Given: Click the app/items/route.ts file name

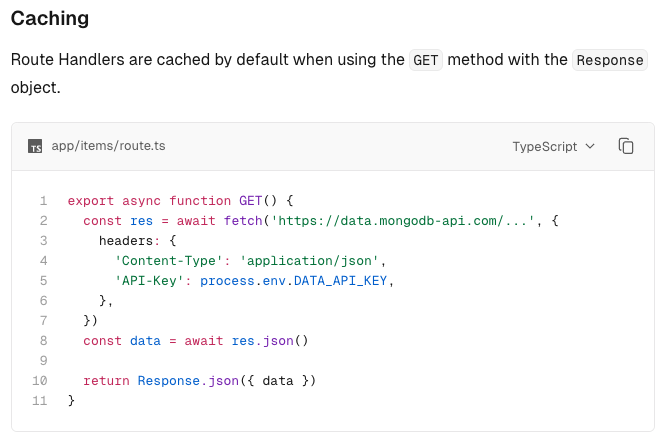Looking at the screenshot, I should tap(108, 146).
